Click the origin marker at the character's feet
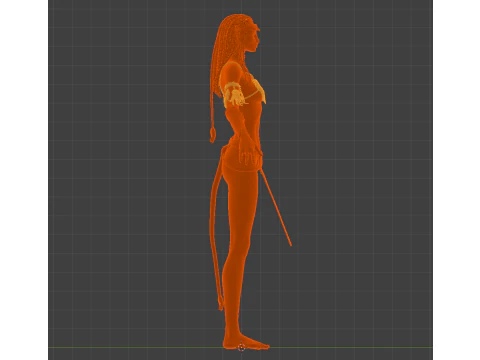The height and width of the screenshot is (360, 480). [241, 348]
